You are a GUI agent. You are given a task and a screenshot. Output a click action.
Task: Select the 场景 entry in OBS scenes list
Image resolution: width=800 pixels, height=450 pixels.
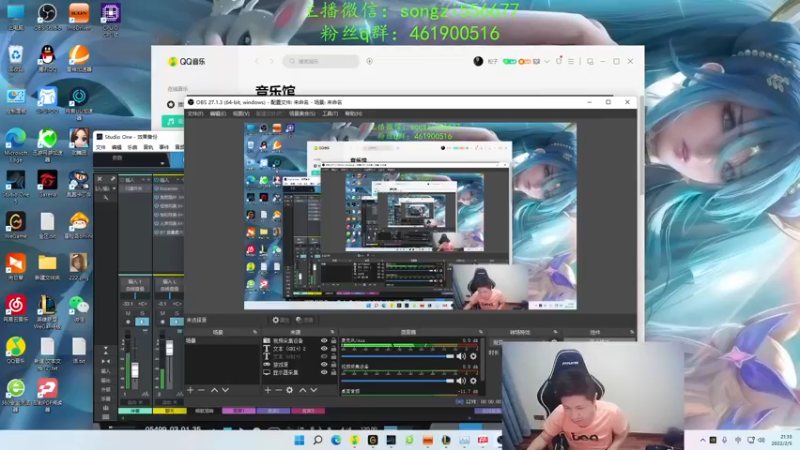[x=221, y=340]
